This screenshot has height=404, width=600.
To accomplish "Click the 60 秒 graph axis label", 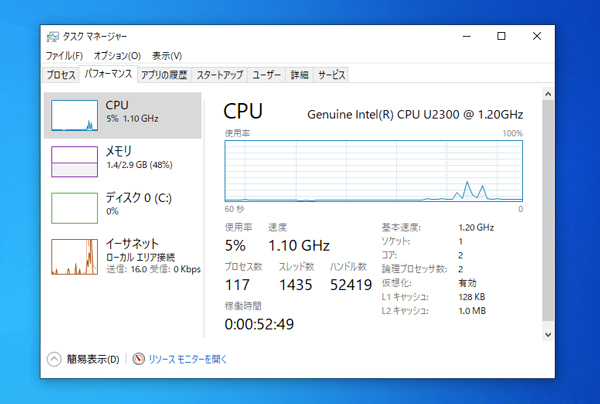I will 234,209.
